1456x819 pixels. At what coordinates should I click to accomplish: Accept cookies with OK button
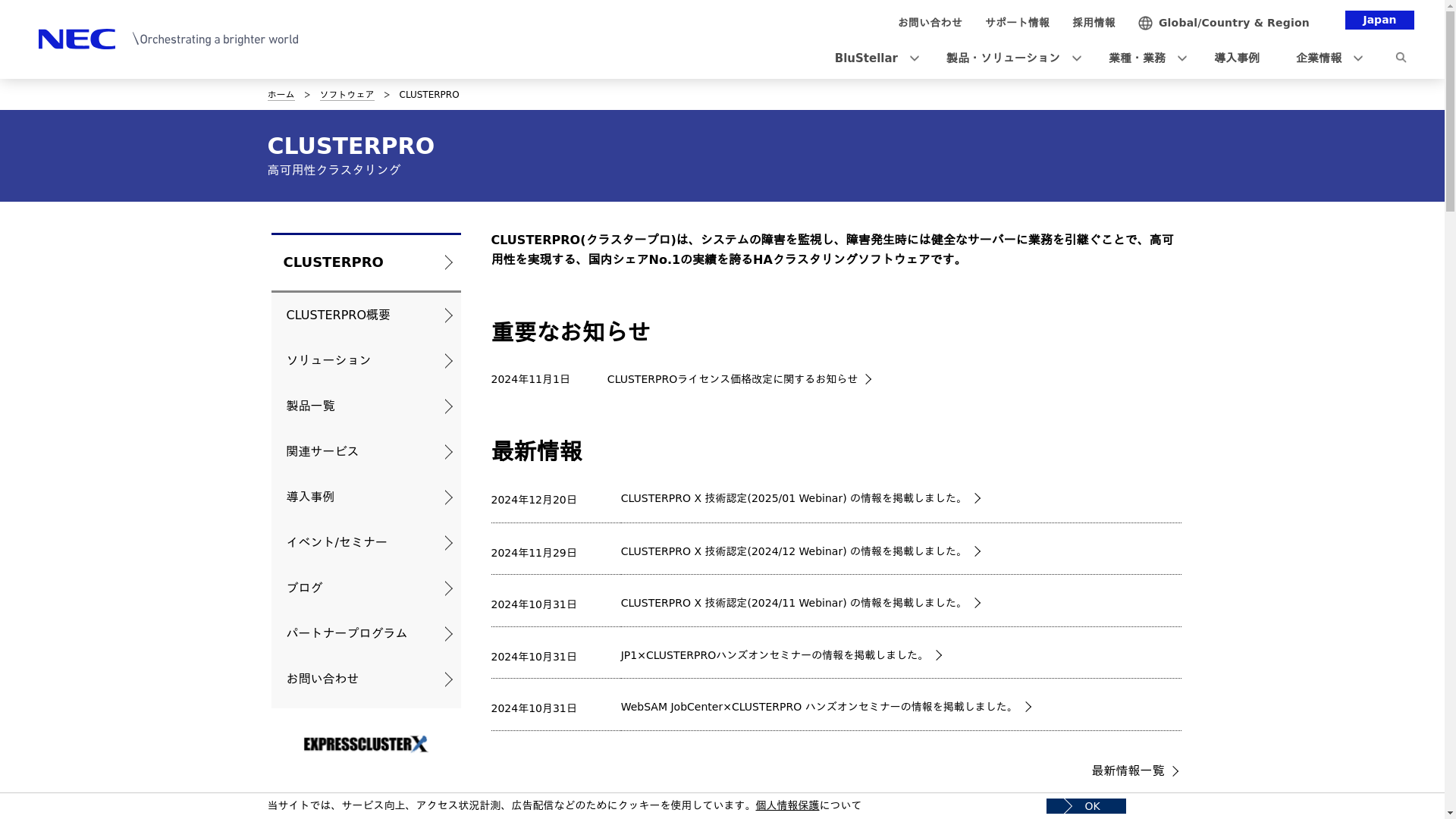1086,806
